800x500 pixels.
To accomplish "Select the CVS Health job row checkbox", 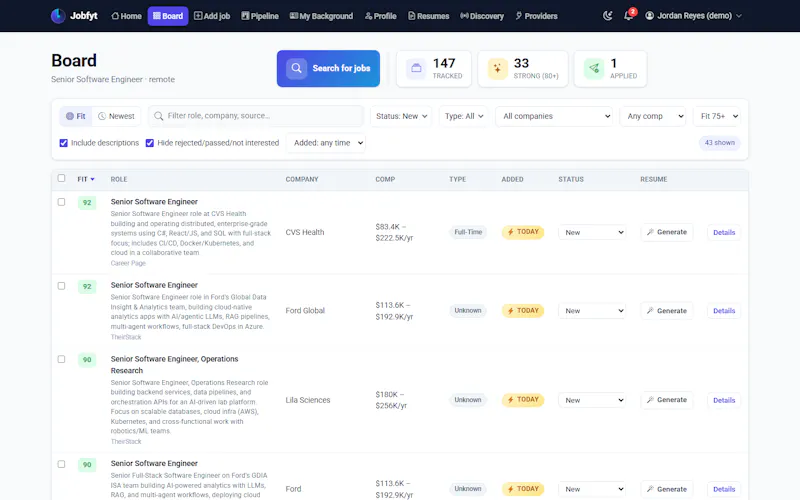I will pyautogui.click(x=61, y=202).
